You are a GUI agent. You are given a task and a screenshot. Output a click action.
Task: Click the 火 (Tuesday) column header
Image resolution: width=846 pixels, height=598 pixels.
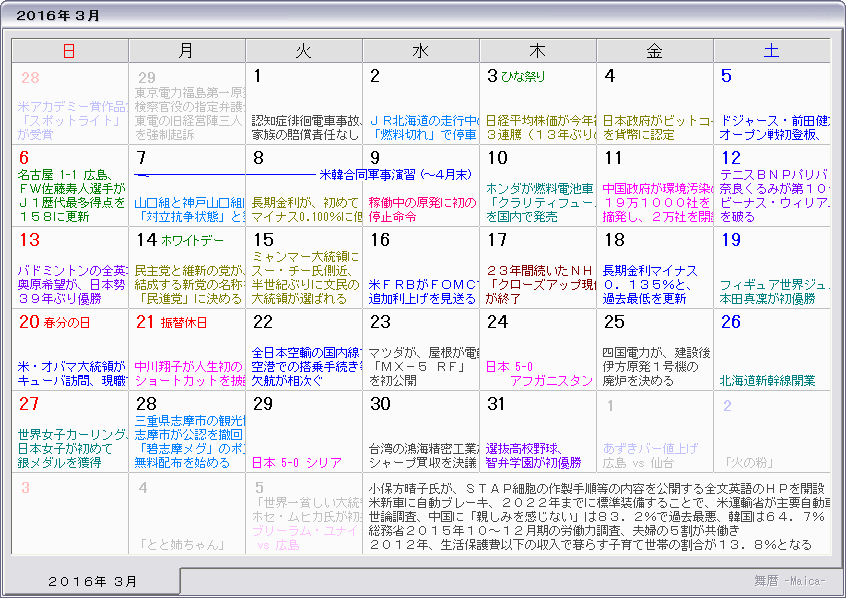tap(304, 51)
